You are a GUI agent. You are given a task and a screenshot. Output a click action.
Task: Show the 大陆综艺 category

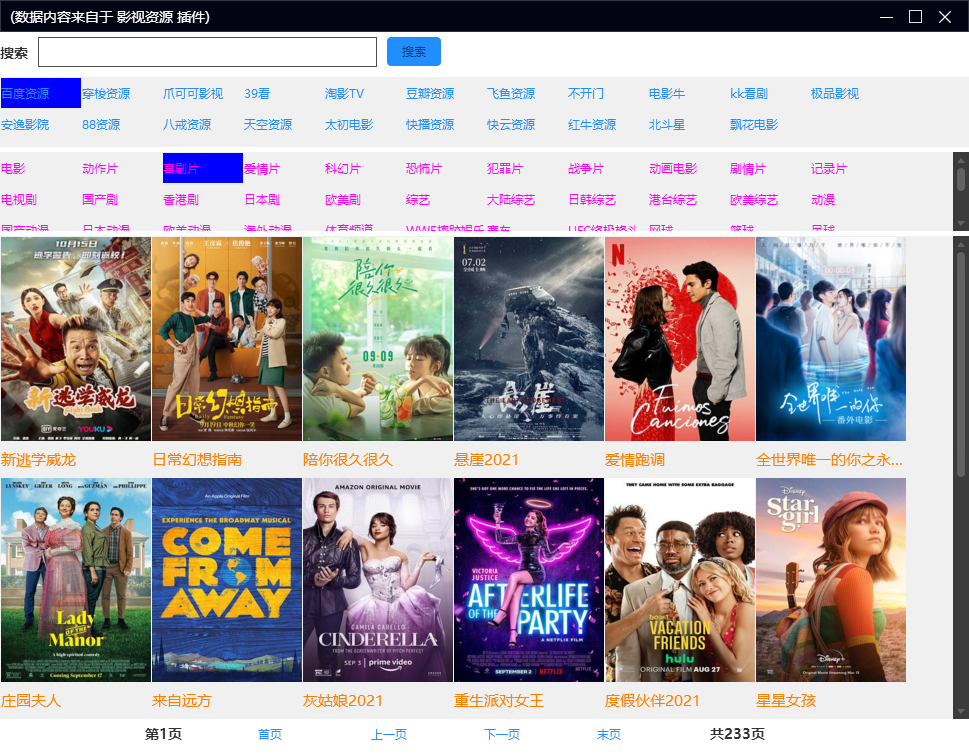pyautogui.click(x=511, y=199)
